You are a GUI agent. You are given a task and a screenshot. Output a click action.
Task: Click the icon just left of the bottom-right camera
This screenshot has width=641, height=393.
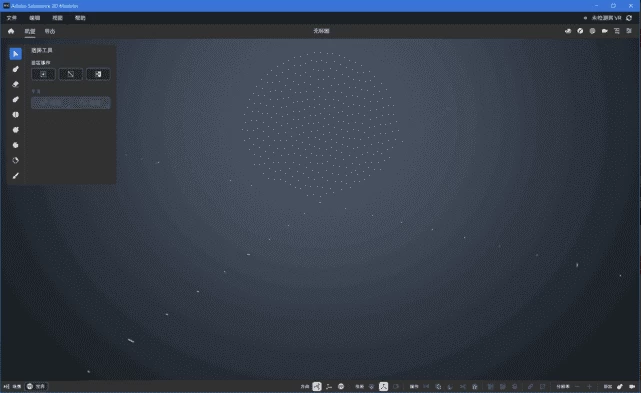pos(620,386)
